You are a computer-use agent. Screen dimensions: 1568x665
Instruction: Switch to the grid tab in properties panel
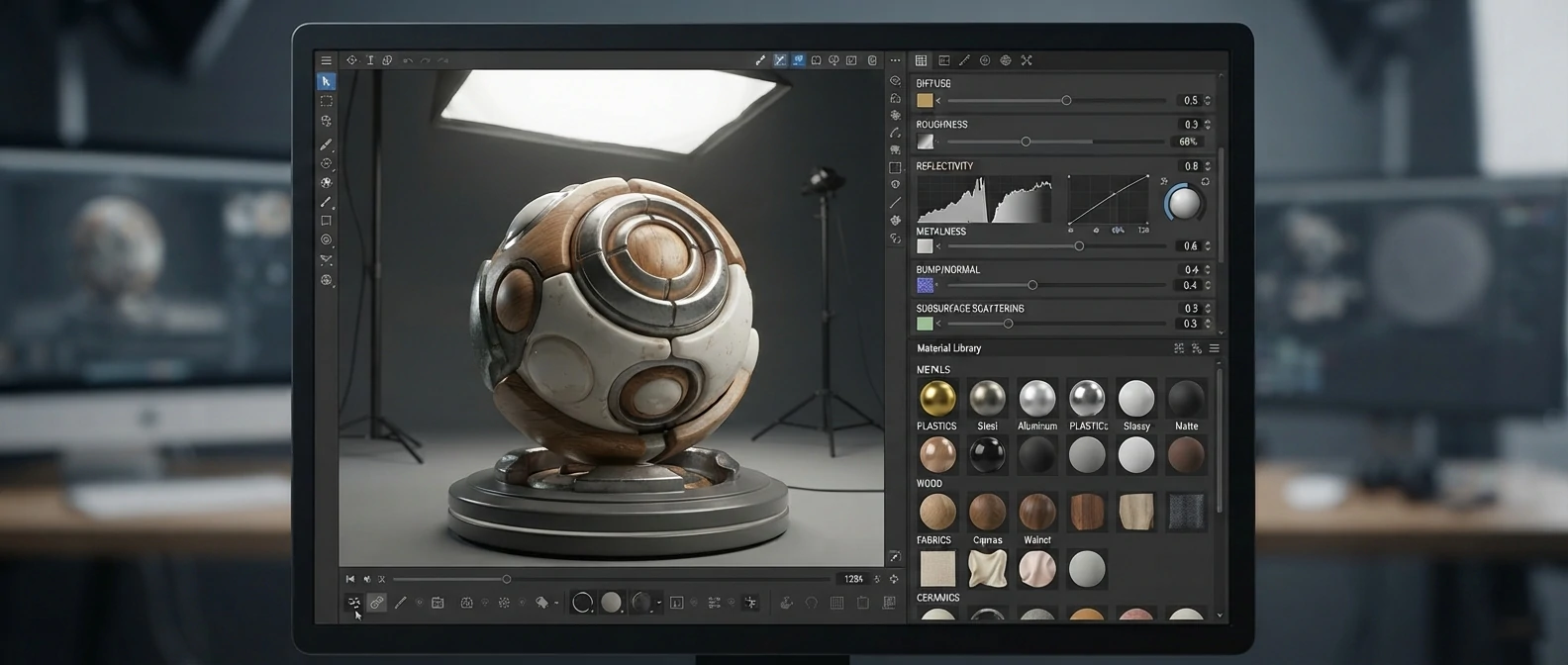point(921,60)
